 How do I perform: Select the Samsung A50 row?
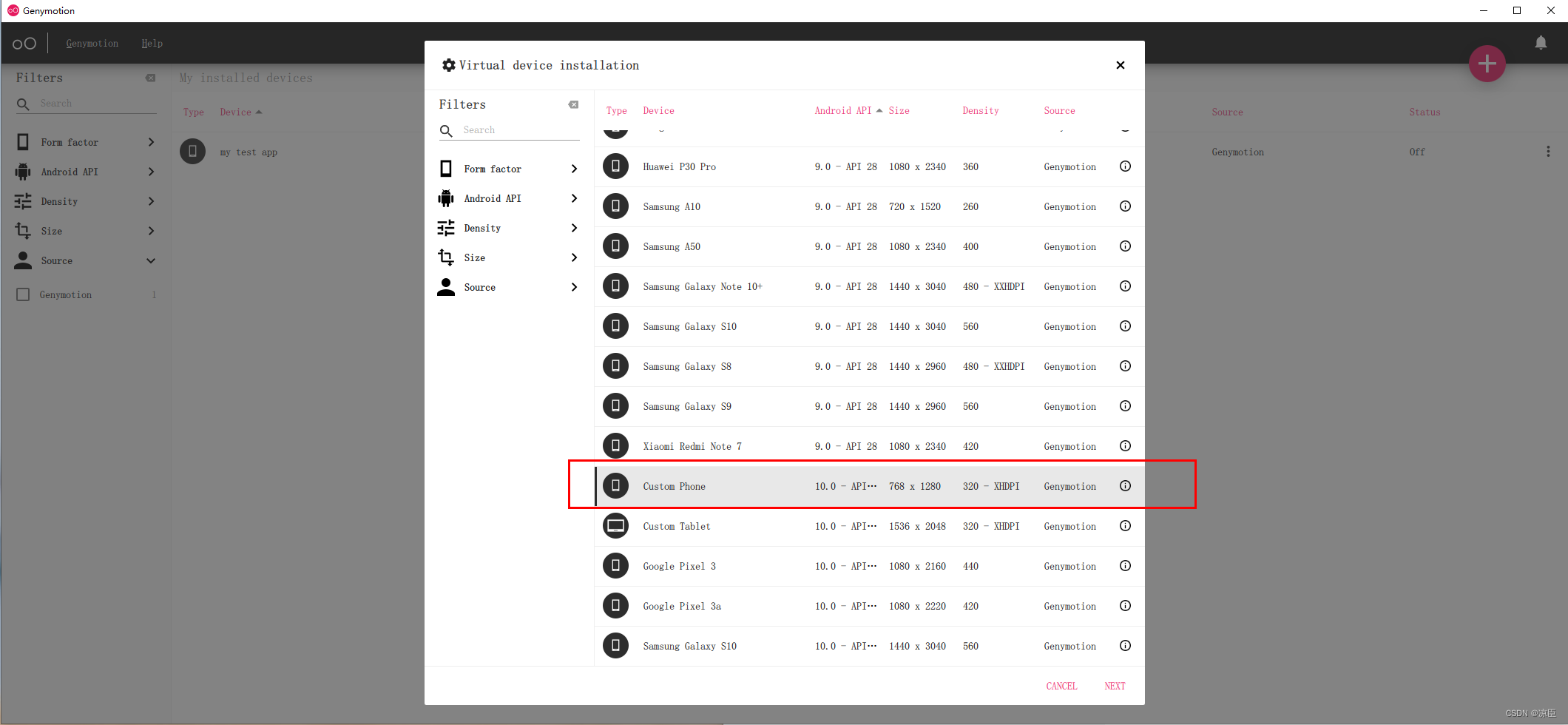tap(869, 246)
